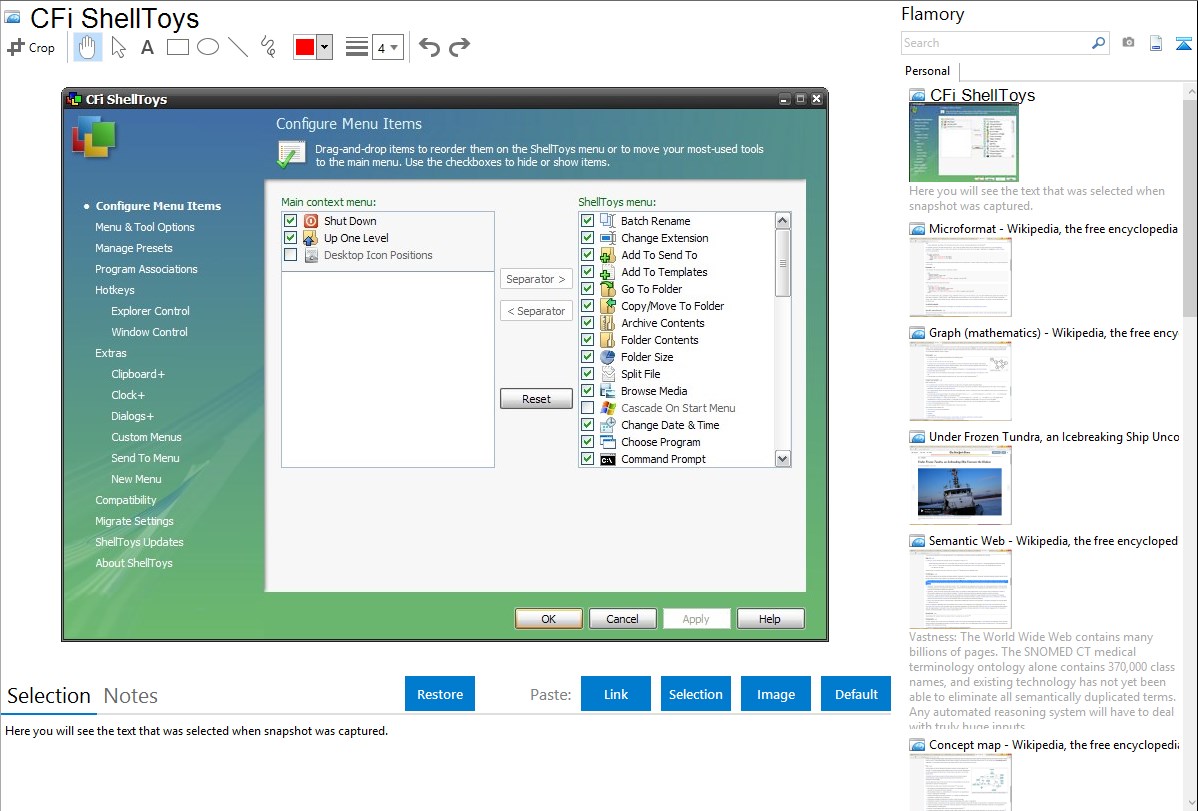Click the Paste Image button
This screenshot has height=811, width=1198.
775,694
